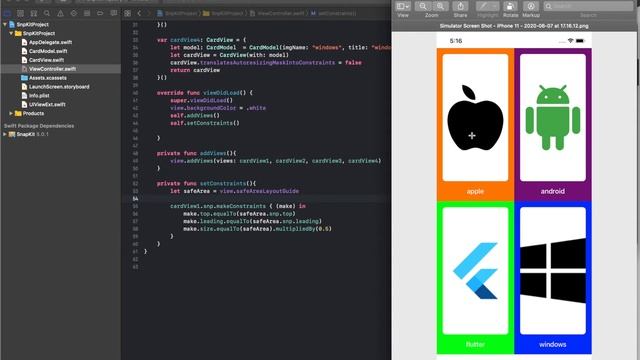
Task: Open the View dropdown in Preview
Action: click(403, 6)
